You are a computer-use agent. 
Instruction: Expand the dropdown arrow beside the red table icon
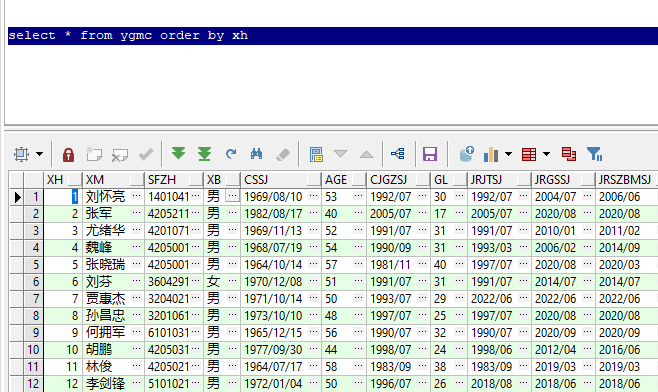pos(546,154)
